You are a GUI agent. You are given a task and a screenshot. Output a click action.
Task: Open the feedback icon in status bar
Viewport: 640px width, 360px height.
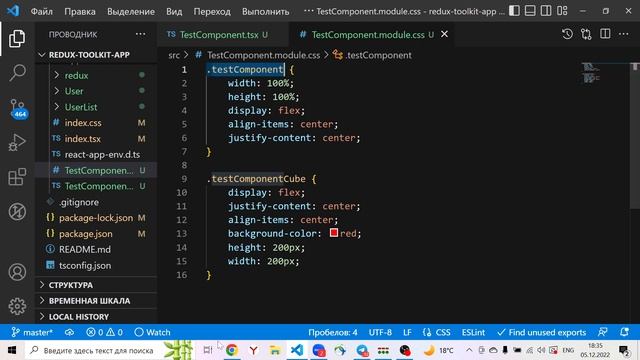[x=603, y=332]
